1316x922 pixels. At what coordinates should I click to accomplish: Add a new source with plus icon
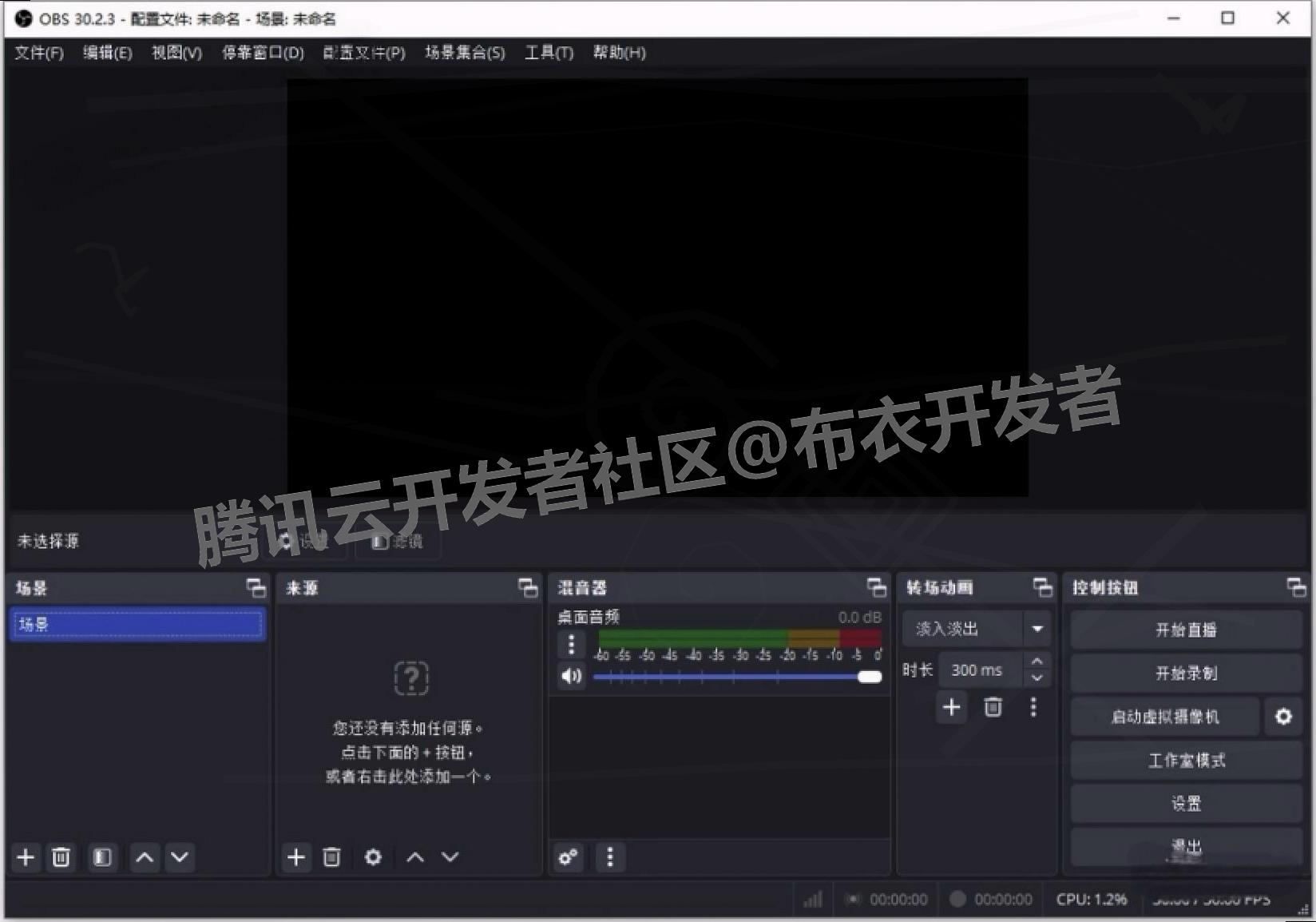click(x=296, y=857)
